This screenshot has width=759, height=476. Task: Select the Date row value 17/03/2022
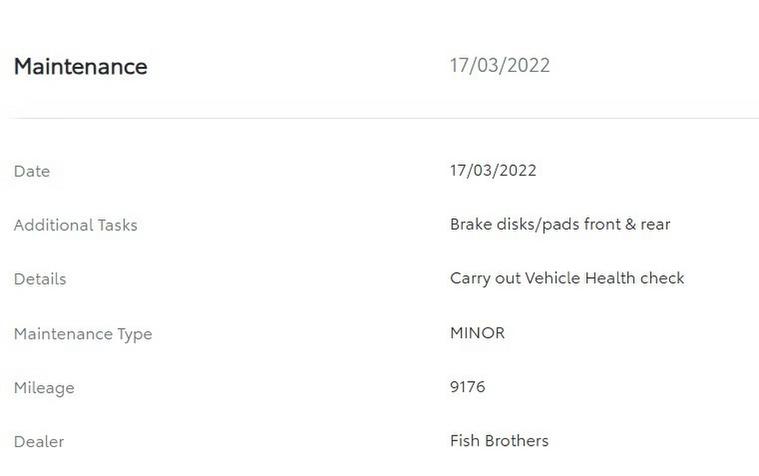[x=493, y=170]
